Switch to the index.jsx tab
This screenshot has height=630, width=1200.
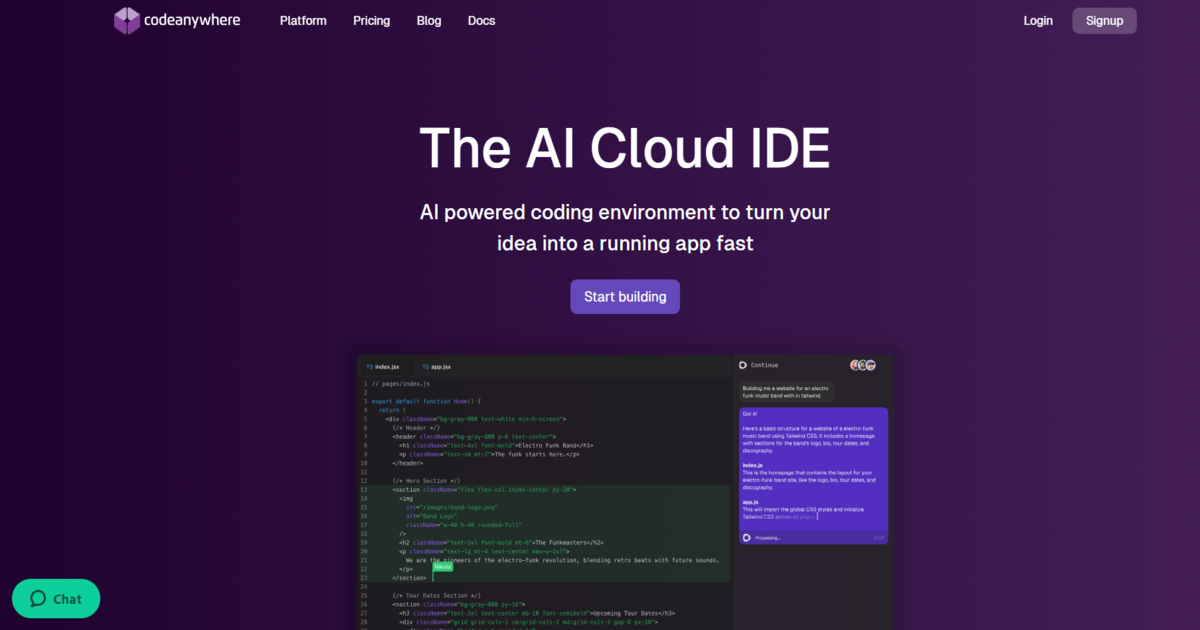tap(386, 366)
